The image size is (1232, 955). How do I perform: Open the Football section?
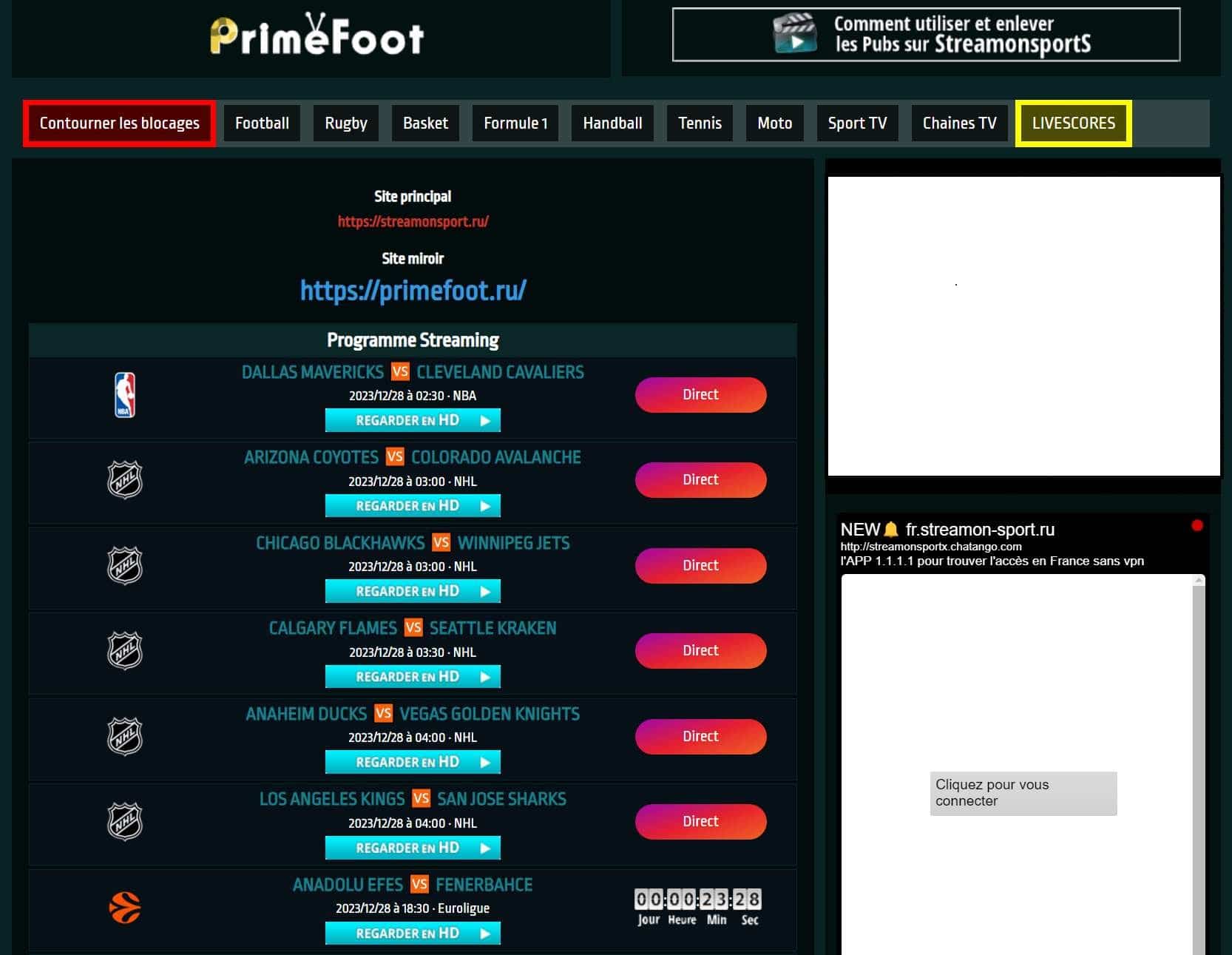pyautogui.click(x=262, y=123)
